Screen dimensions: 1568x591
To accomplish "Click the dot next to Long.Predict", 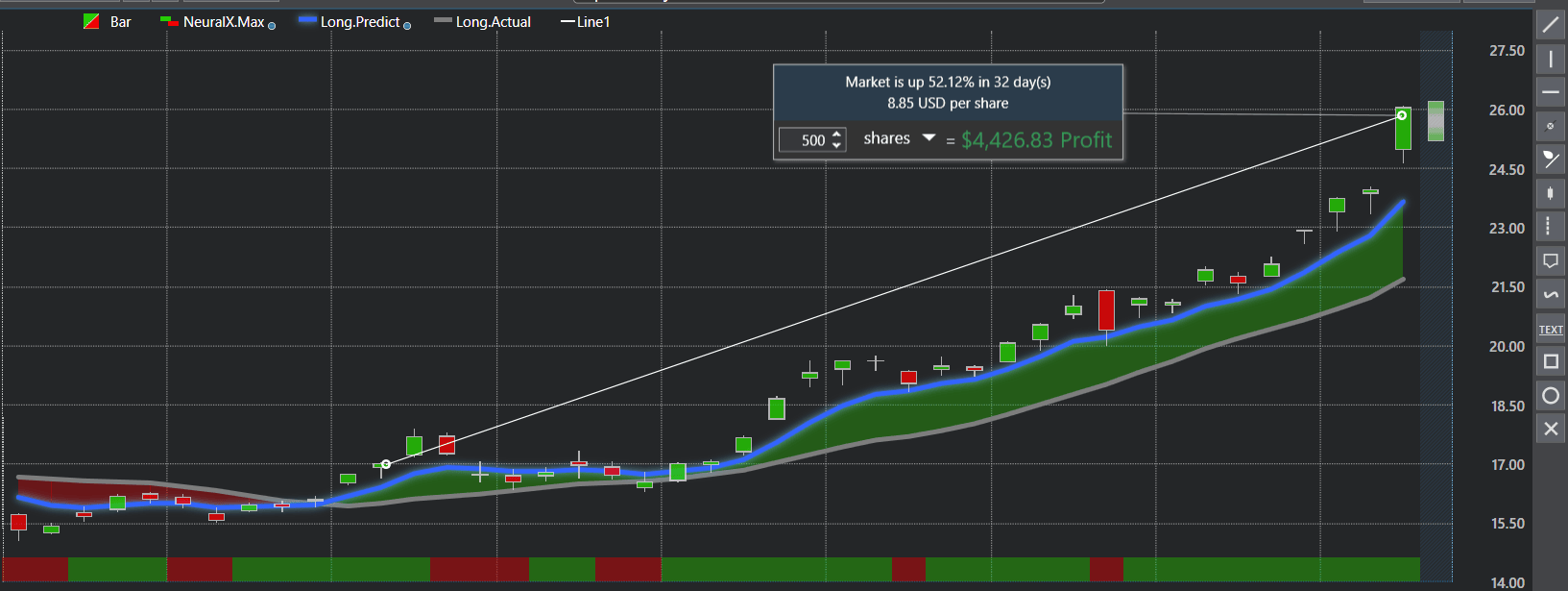I will point(407,26).
